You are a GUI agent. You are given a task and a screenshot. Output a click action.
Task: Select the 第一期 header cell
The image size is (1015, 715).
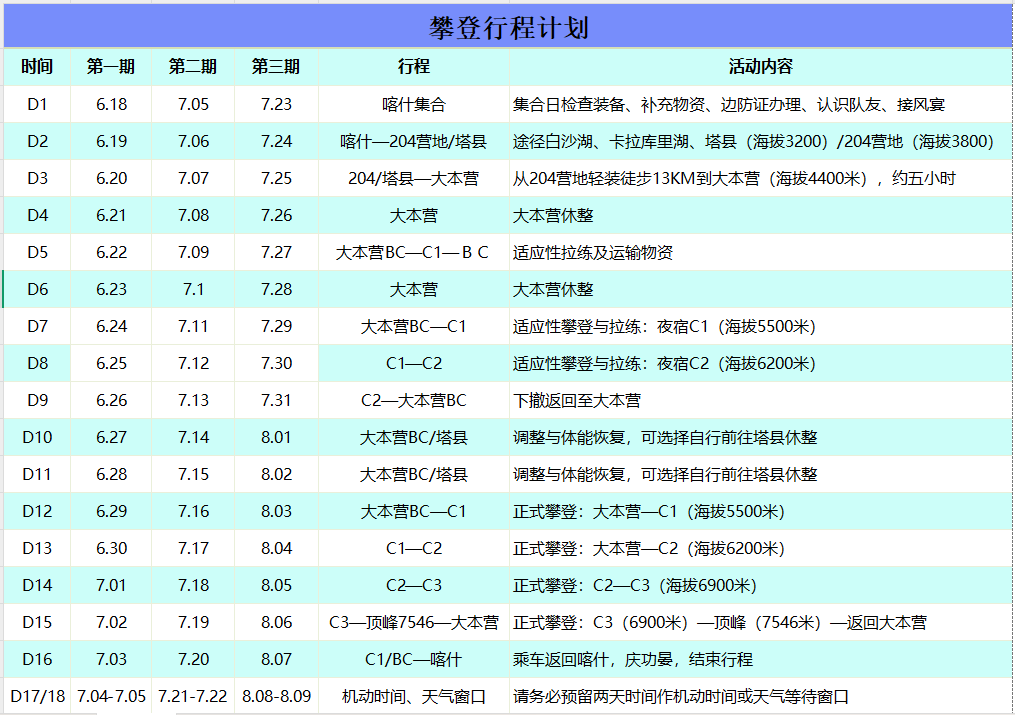[x=111, y=67]
